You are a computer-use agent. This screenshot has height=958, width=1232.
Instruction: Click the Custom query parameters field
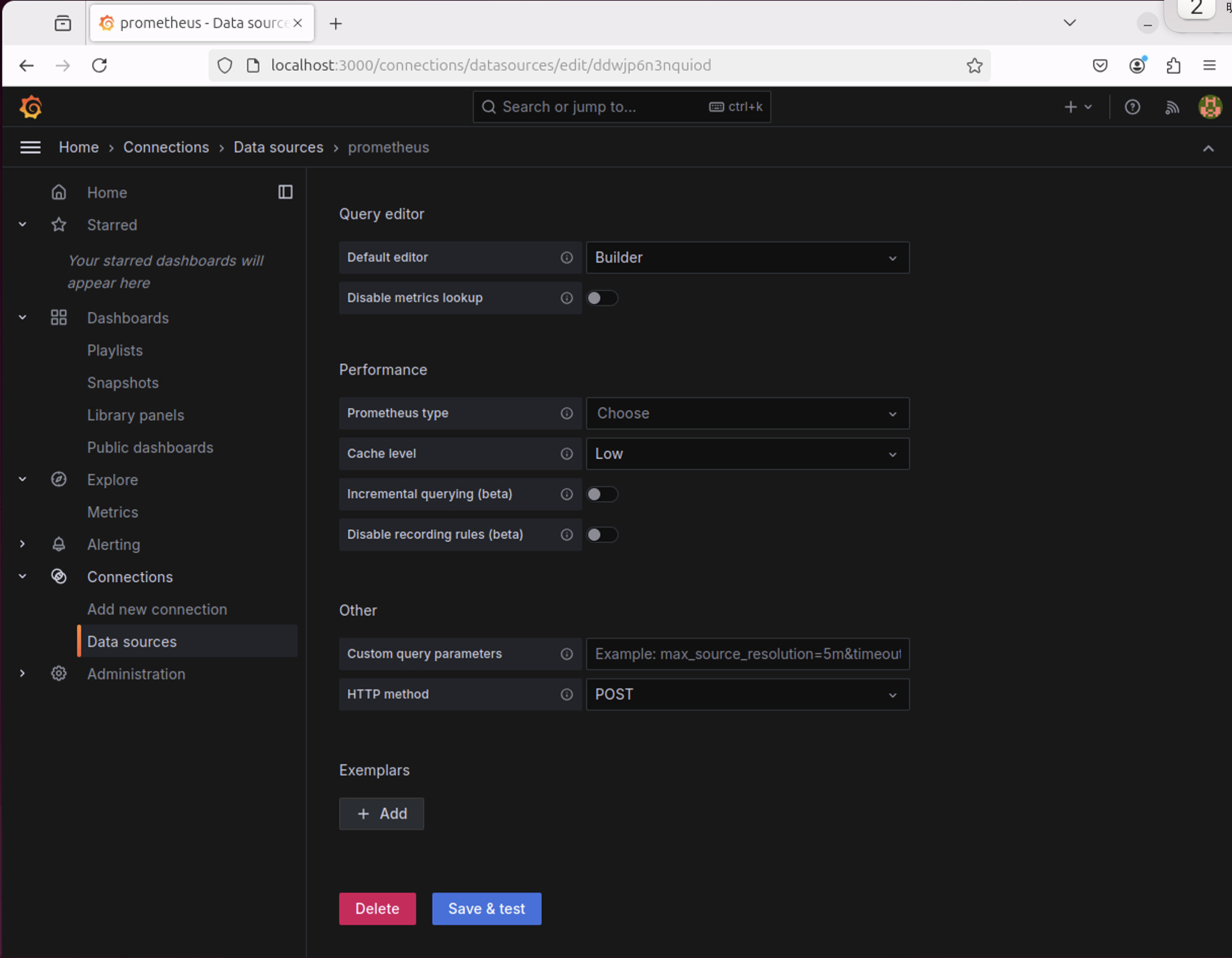747,654
